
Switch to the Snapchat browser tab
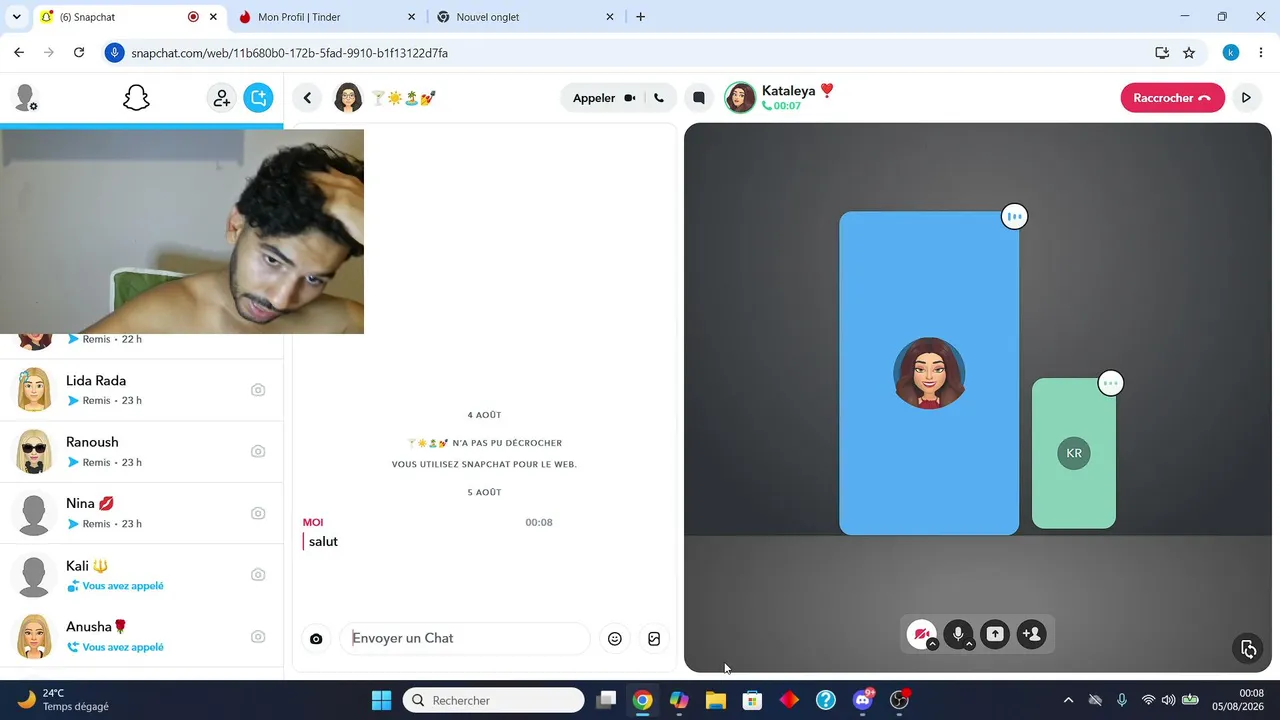coord(128,17)
